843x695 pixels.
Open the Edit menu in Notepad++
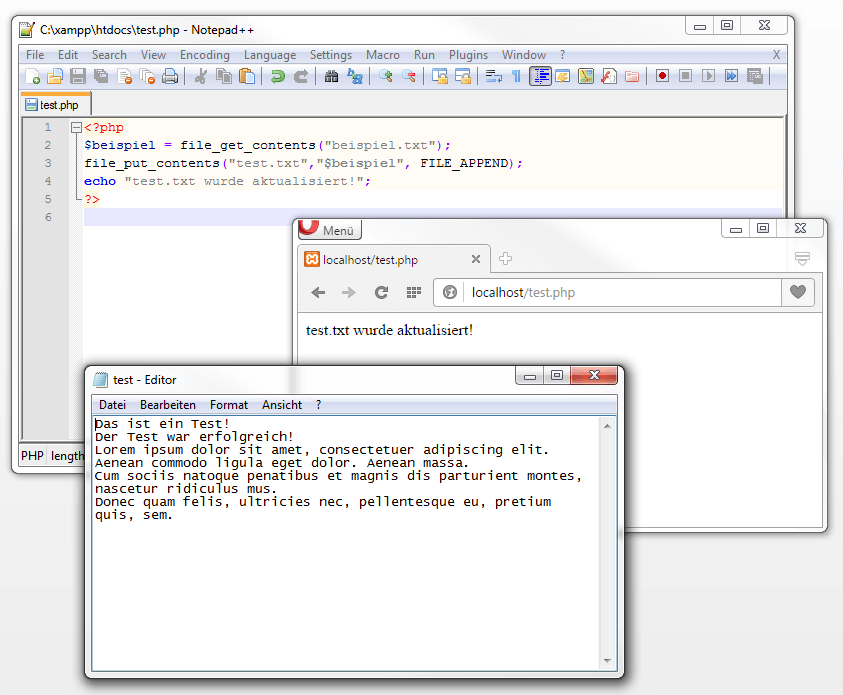[68, 55]
